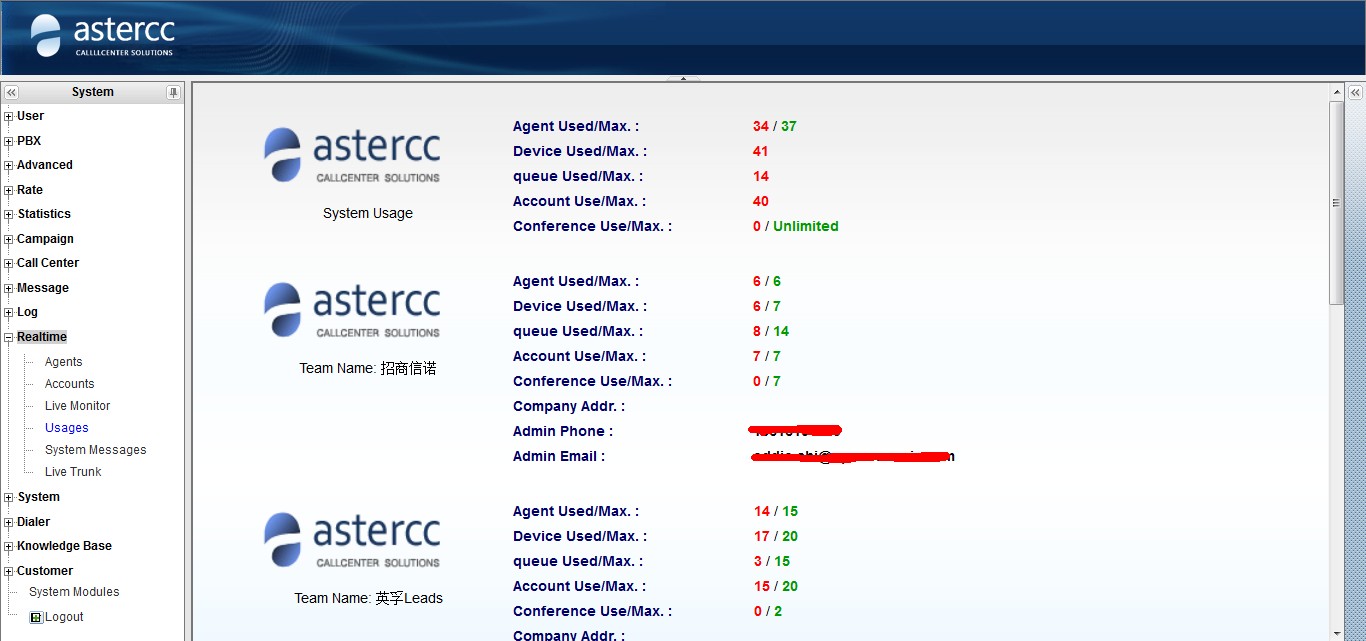The image size is (1366, 641).
Task: Expand the Call Center node
Action: [x=9, y=264]
